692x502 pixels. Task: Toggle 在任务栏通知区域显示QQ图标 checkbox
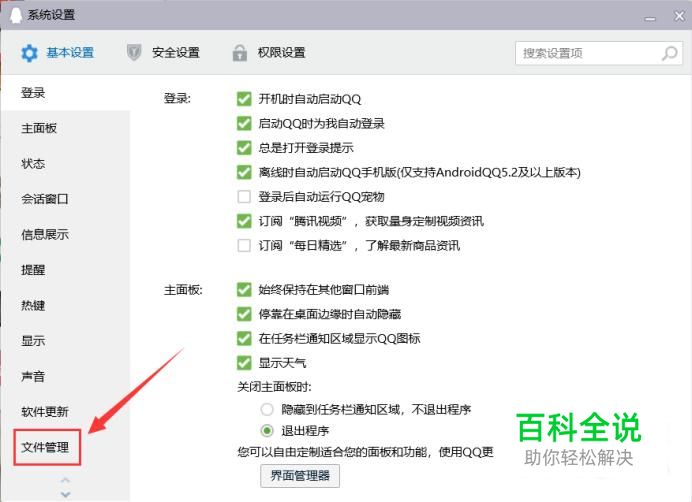(244, 338)
